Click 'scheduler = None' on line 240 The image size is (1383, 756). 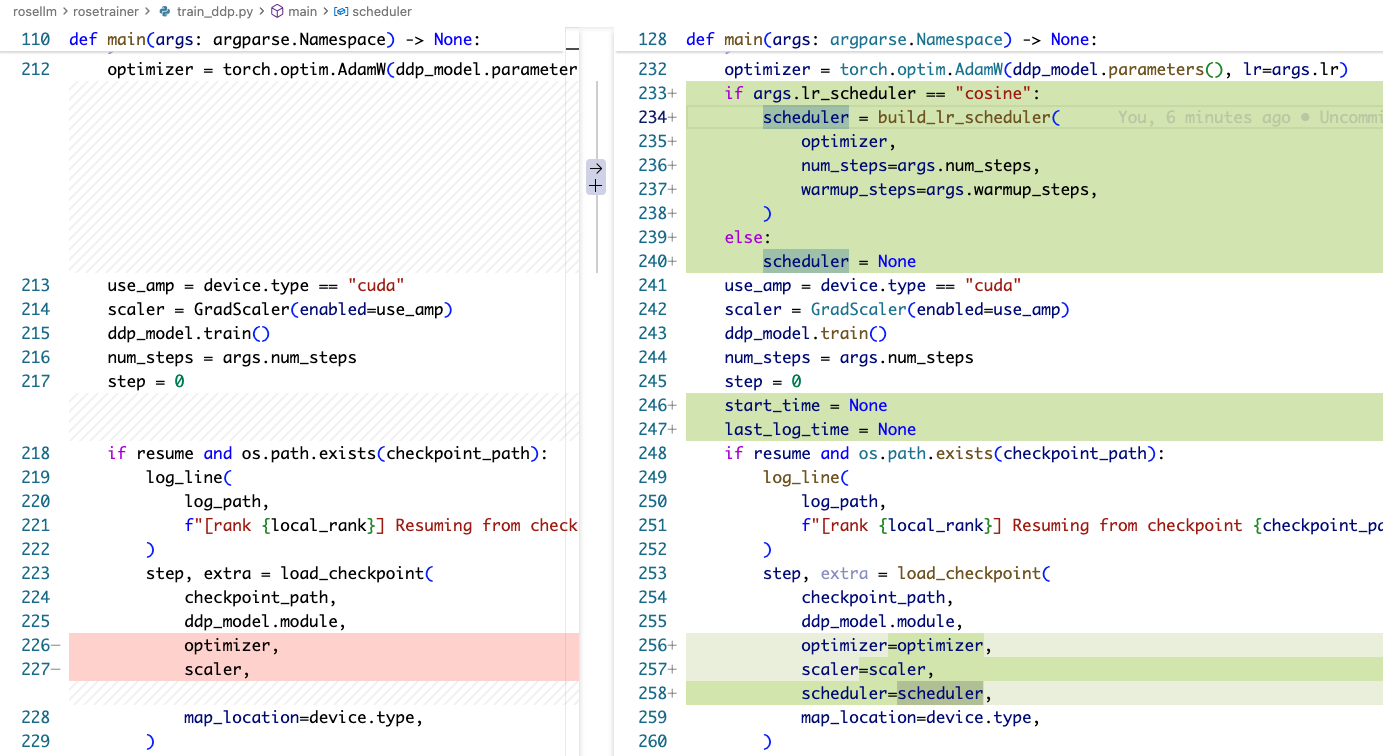point(839,261)
